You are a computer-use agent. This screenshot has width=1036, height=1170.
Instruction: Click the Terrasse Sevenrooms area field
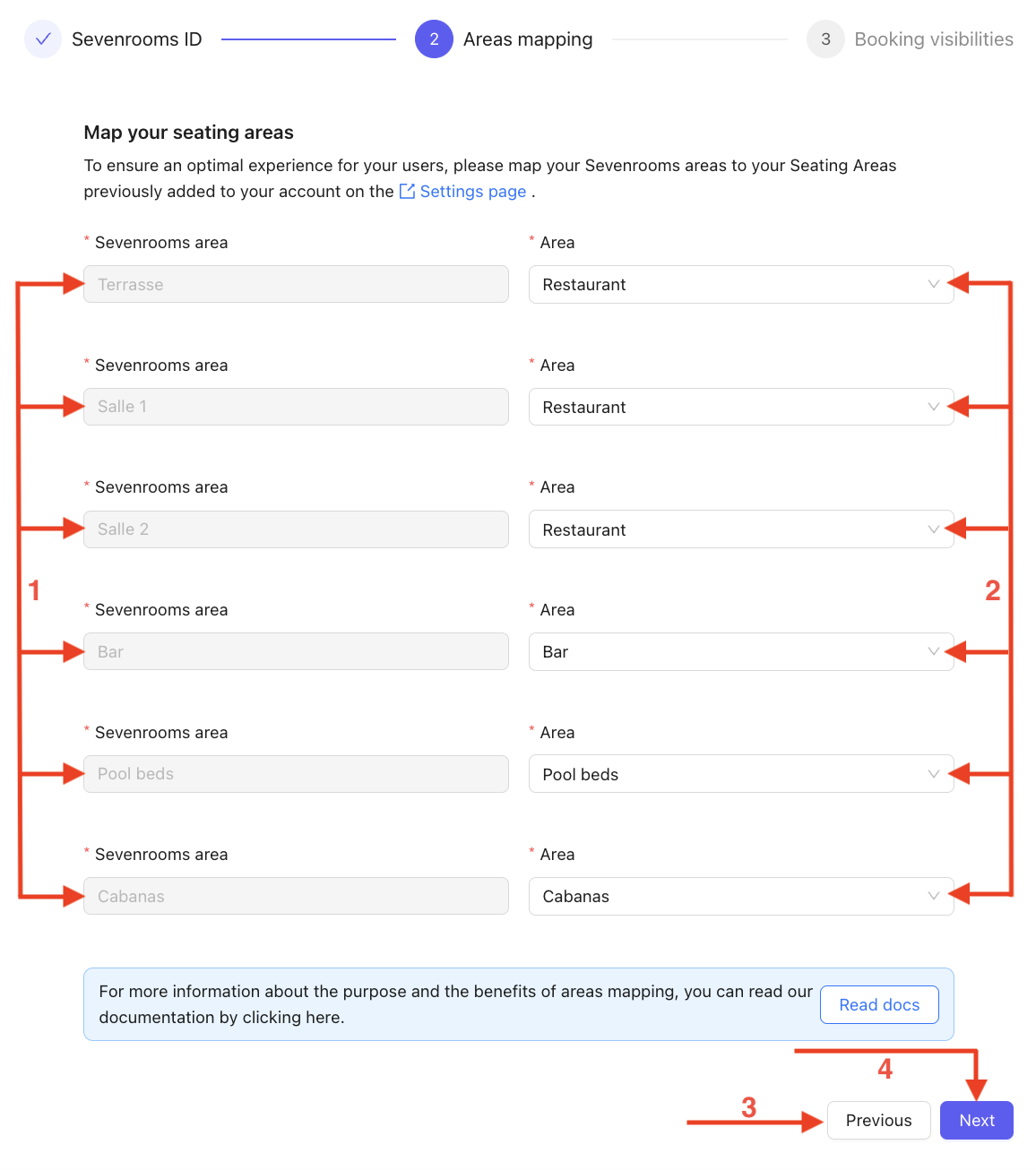296,285
